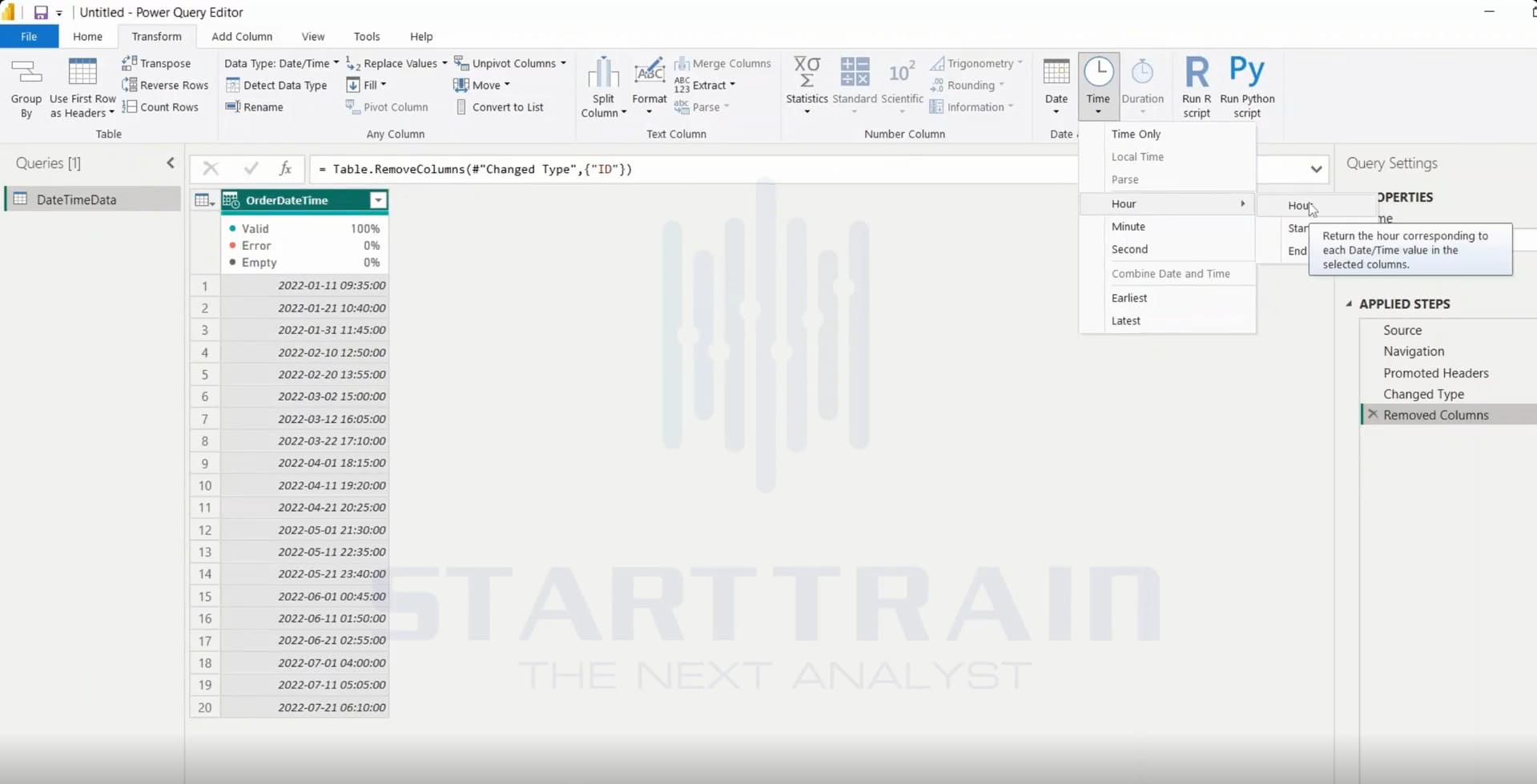1537x784 pixels.
Task: Switch to the Add Column tab
Action: 242,36
